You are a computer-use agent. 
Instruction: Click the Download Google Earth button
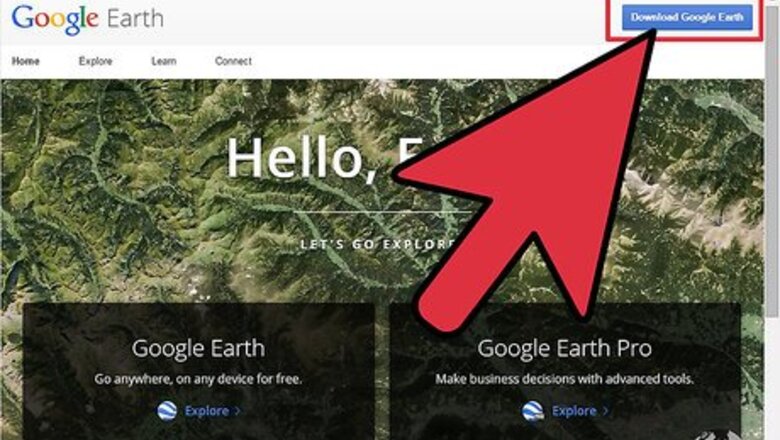(x=687, y=17)
